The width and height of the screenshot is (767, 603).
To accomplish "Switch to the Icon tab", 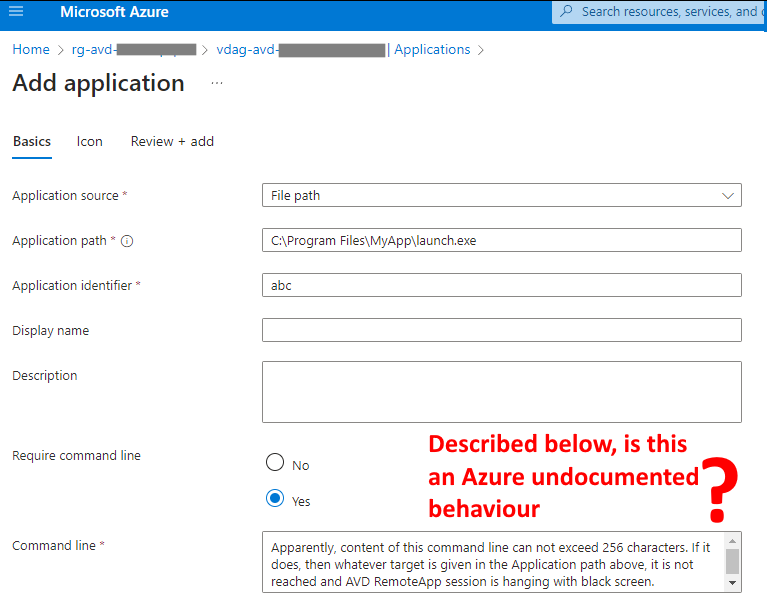I will 90,141.
